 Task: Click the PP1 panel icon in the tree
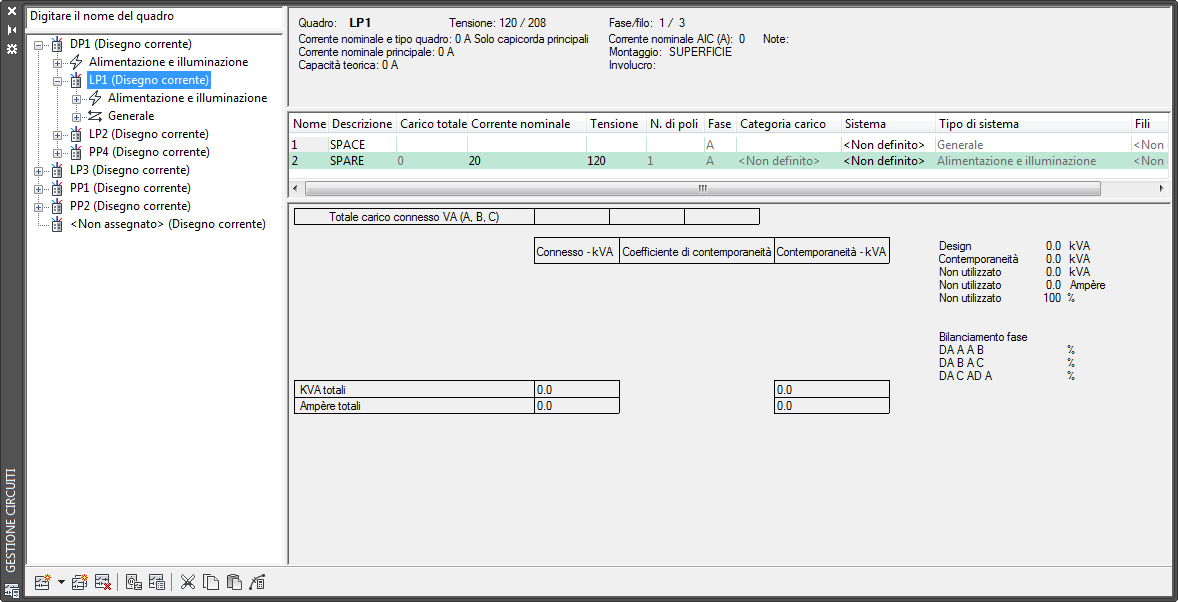(57, 188)
